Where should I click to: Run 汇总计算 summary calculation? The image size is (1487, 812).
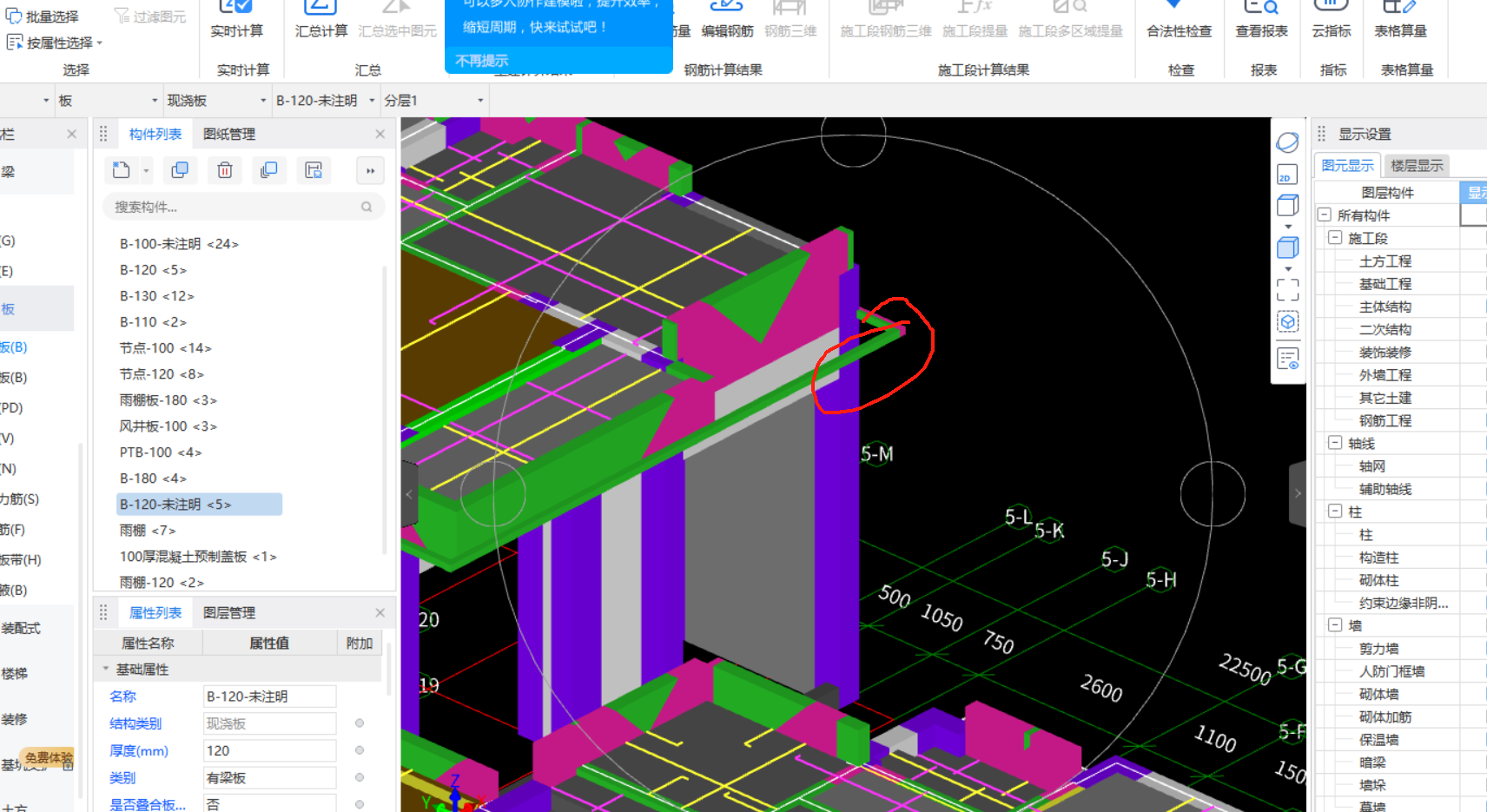coord(321,19)
